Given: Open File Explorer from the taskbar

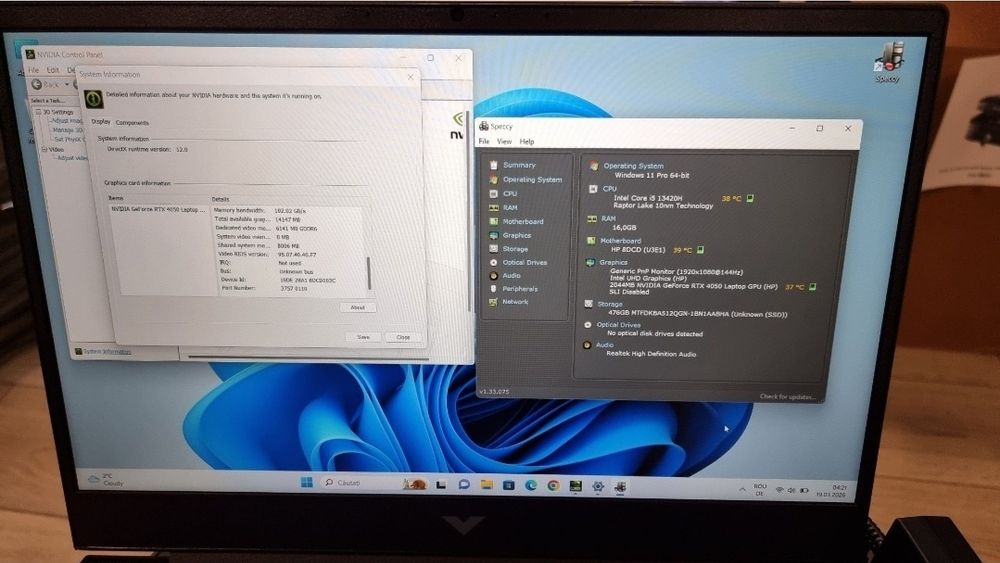Looking at the screenshot, I should pos(487,485).
